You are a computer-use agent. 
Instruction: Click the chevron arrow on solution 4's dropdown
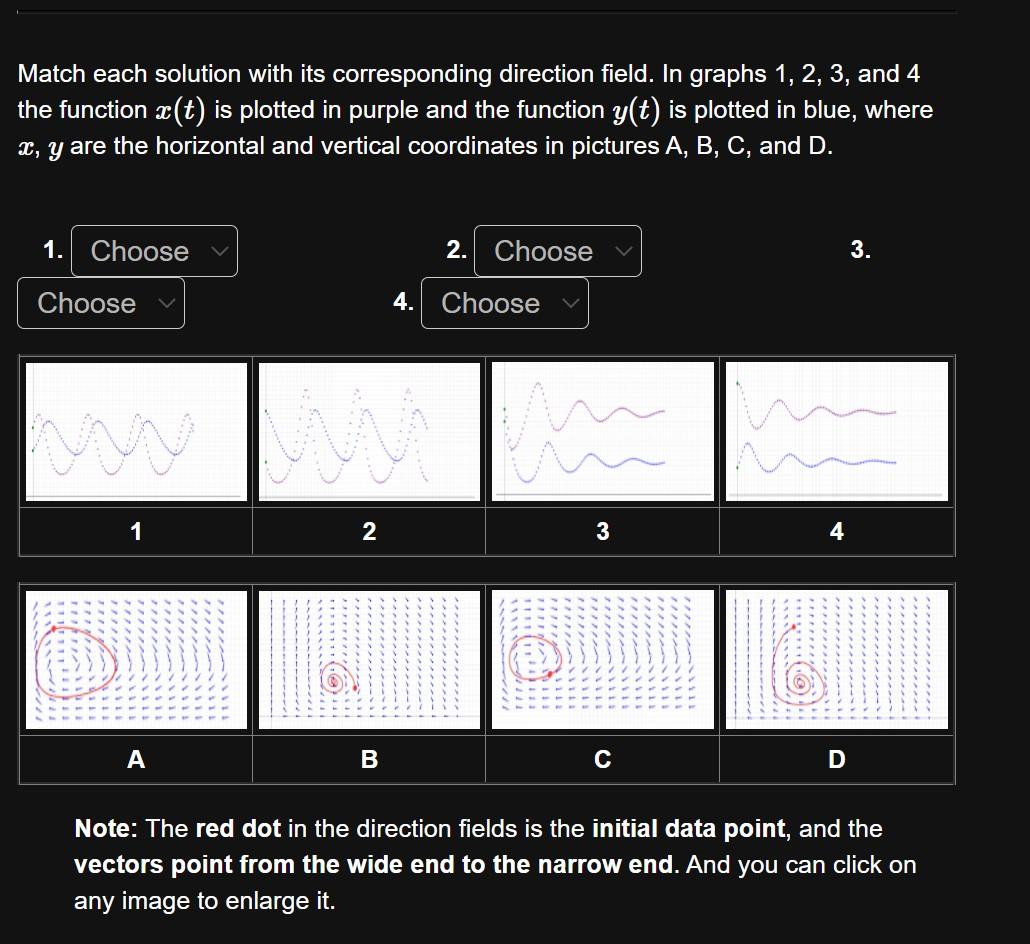(x=572, y=303)
